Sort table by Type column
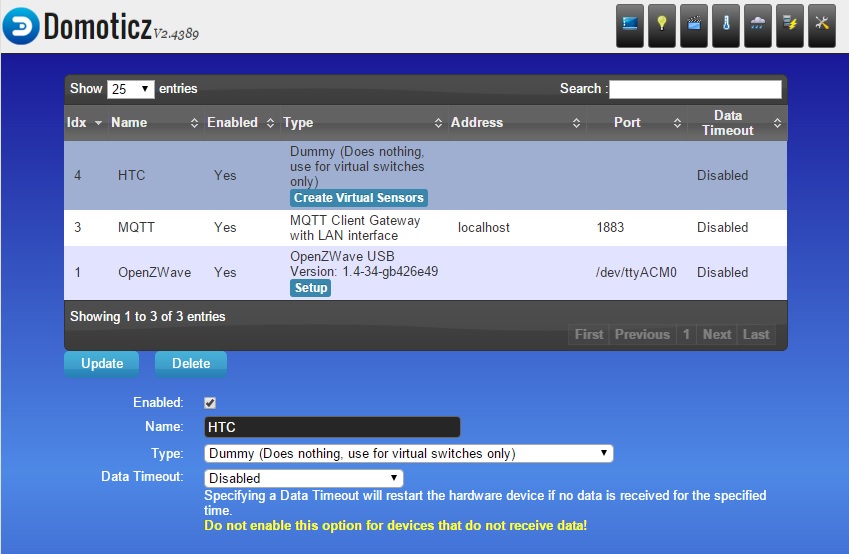This screenshot has height=554, width=849. (x=363, y=122)
